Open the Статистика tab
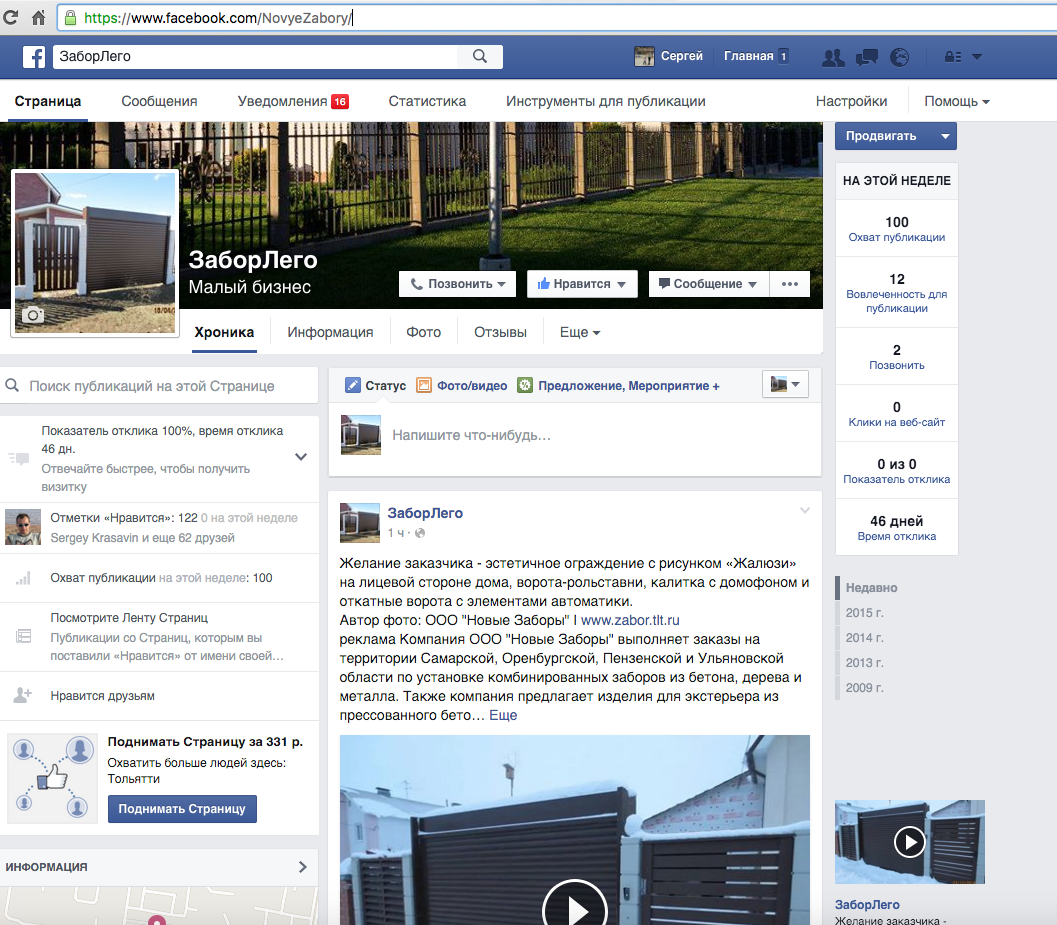The width and height of the screenshot is (1057, 925). 427,101
